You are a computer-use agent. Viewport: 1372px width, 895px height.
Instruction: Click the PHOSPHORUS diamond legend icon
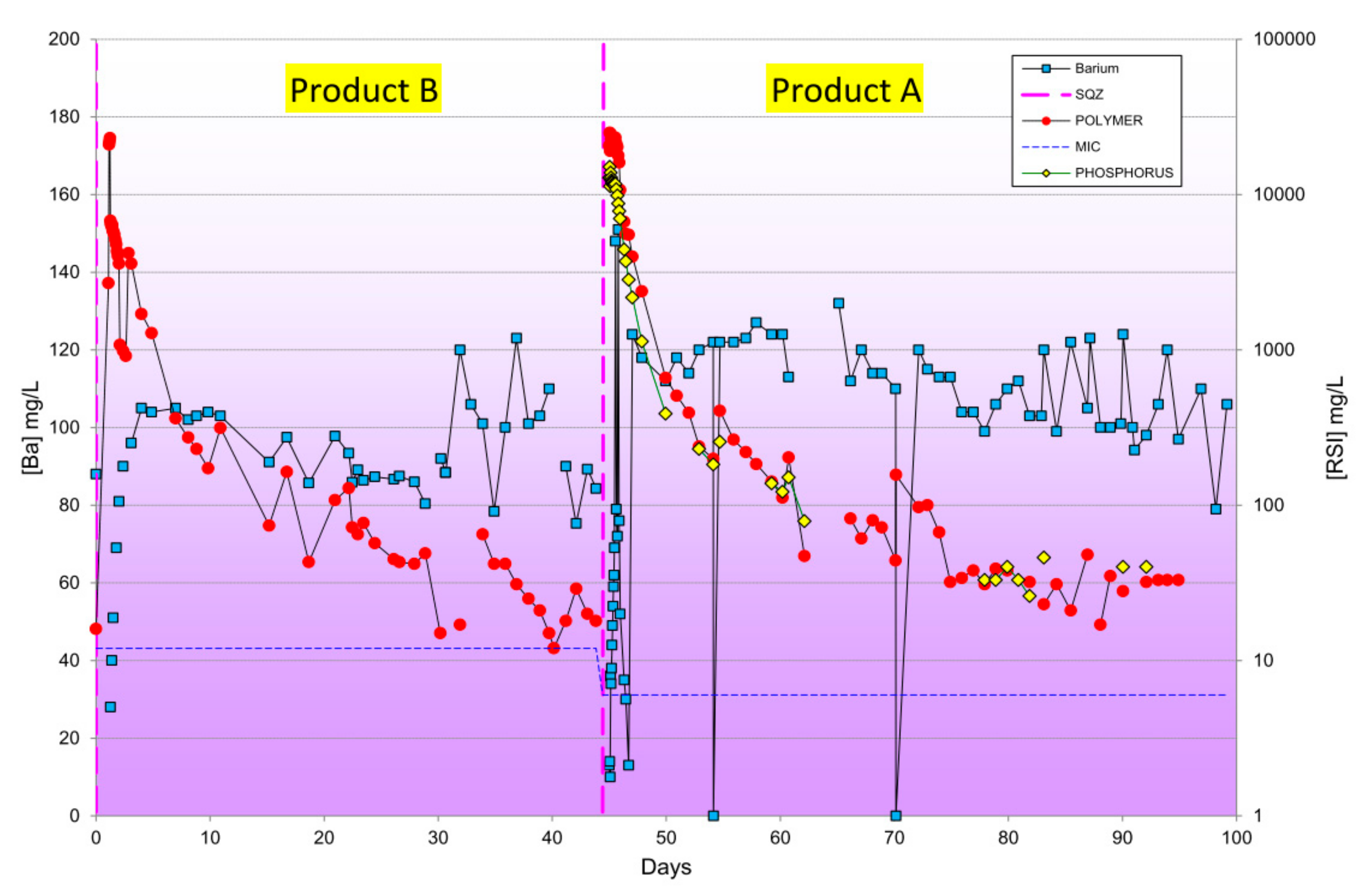pos(1046,173)
